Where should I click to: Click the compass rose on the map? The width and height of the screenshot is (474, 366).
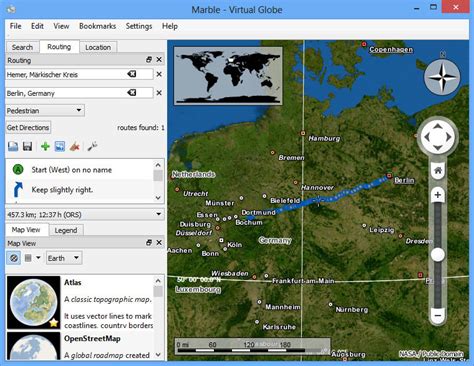point(442,77)
